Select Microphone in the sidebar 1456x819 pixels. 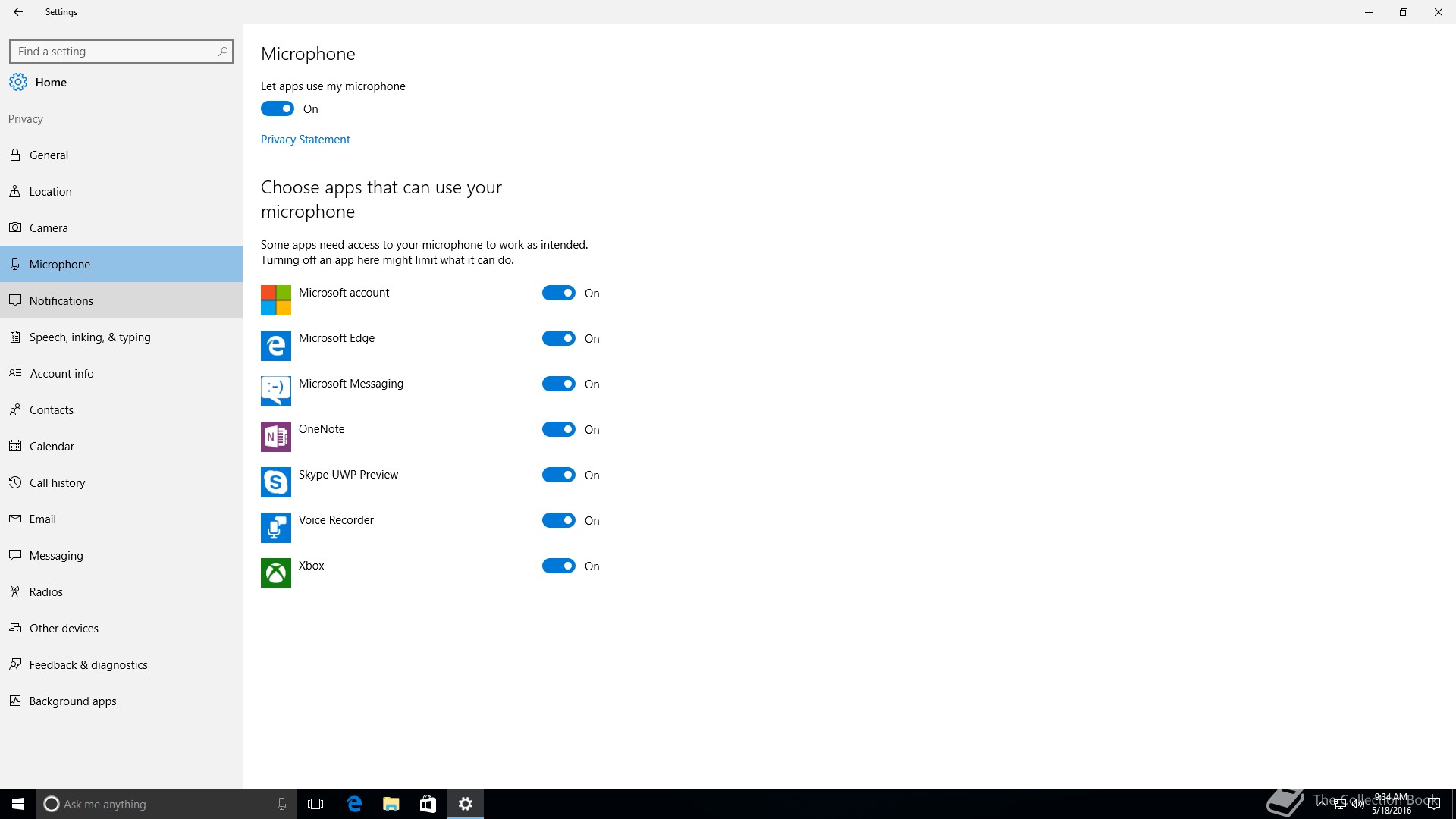pos(121,264)
